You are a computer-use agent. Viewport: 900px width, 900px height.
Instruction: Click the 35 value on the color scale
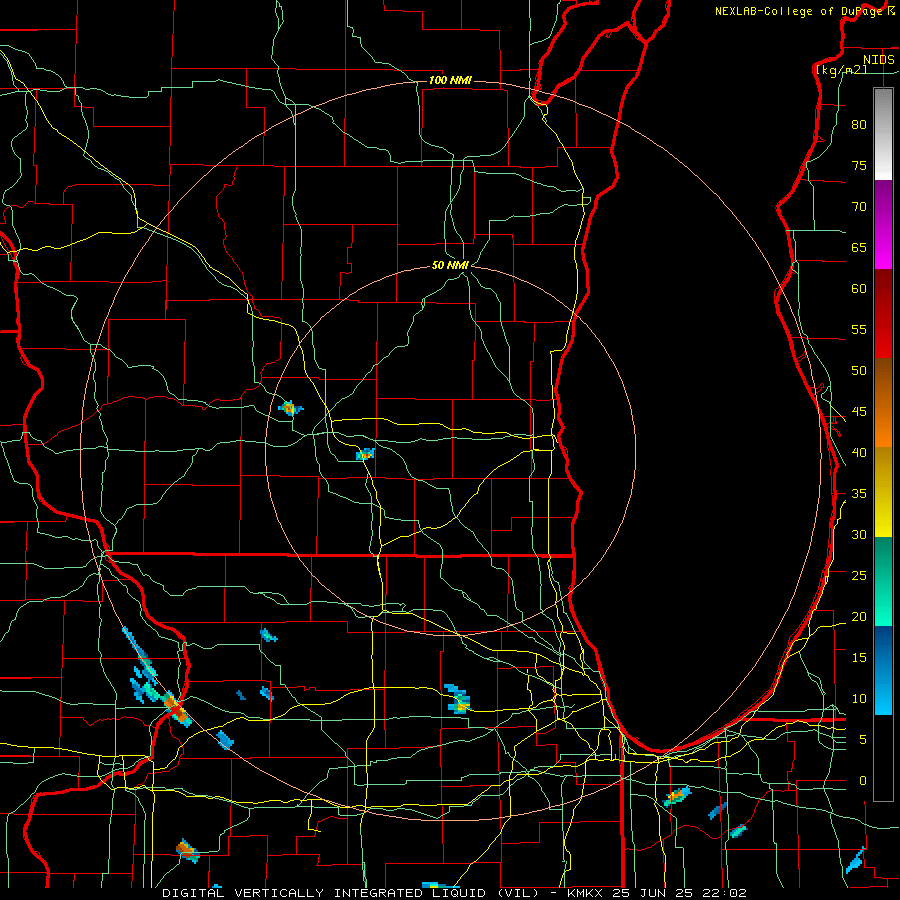(x=859, y=494)
